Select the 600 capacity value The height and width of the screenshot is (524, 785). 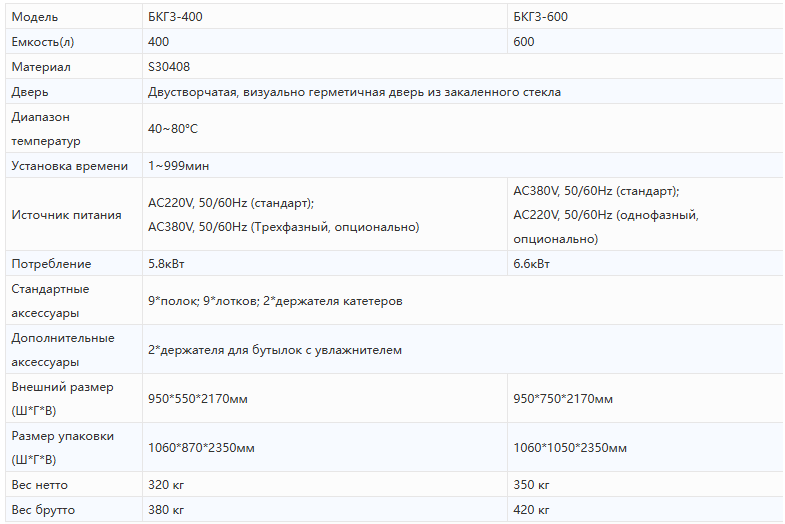524,42
